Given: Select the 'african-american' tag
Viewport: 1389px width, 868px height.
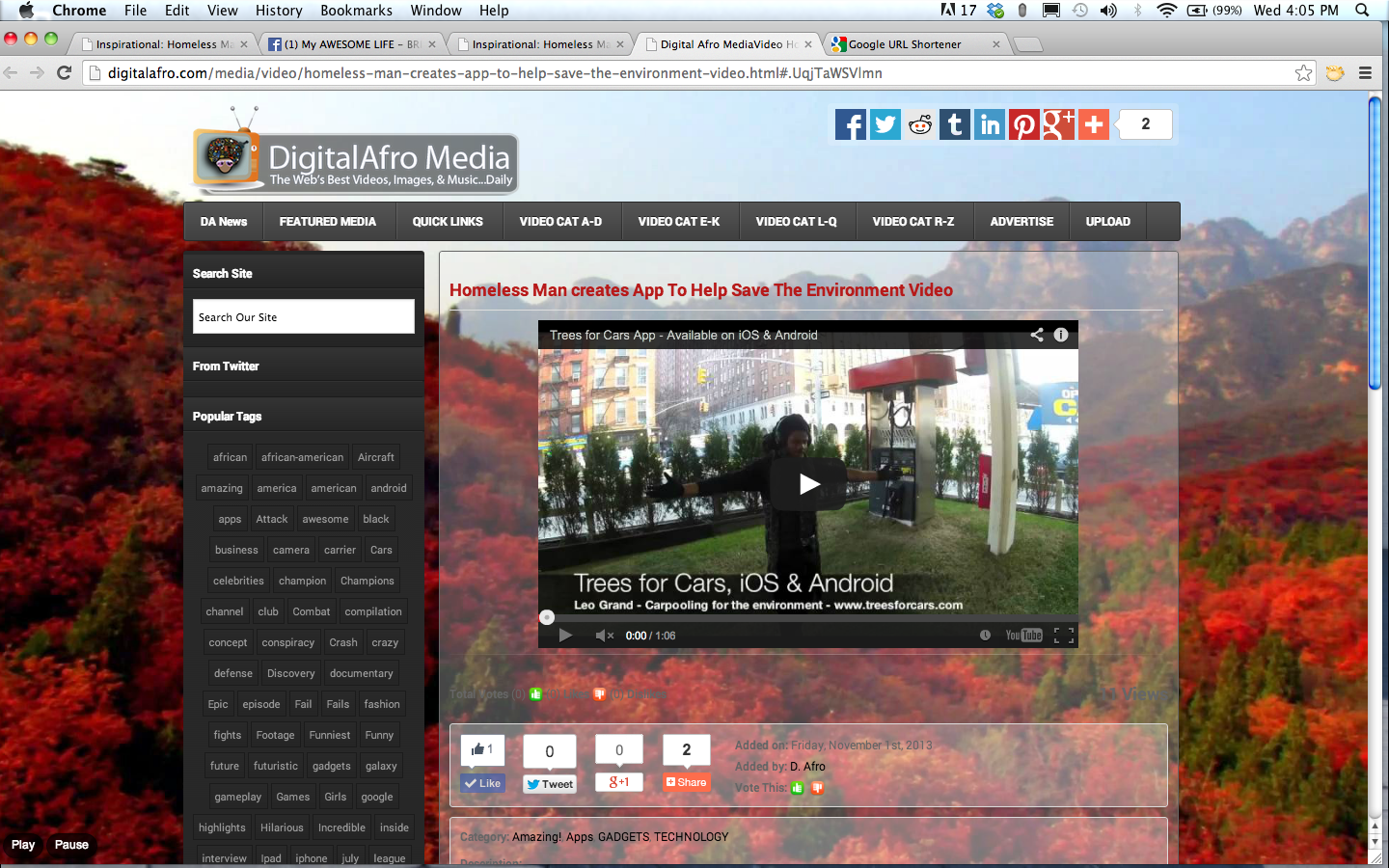Looking at the screenshot, I should 302,457.
